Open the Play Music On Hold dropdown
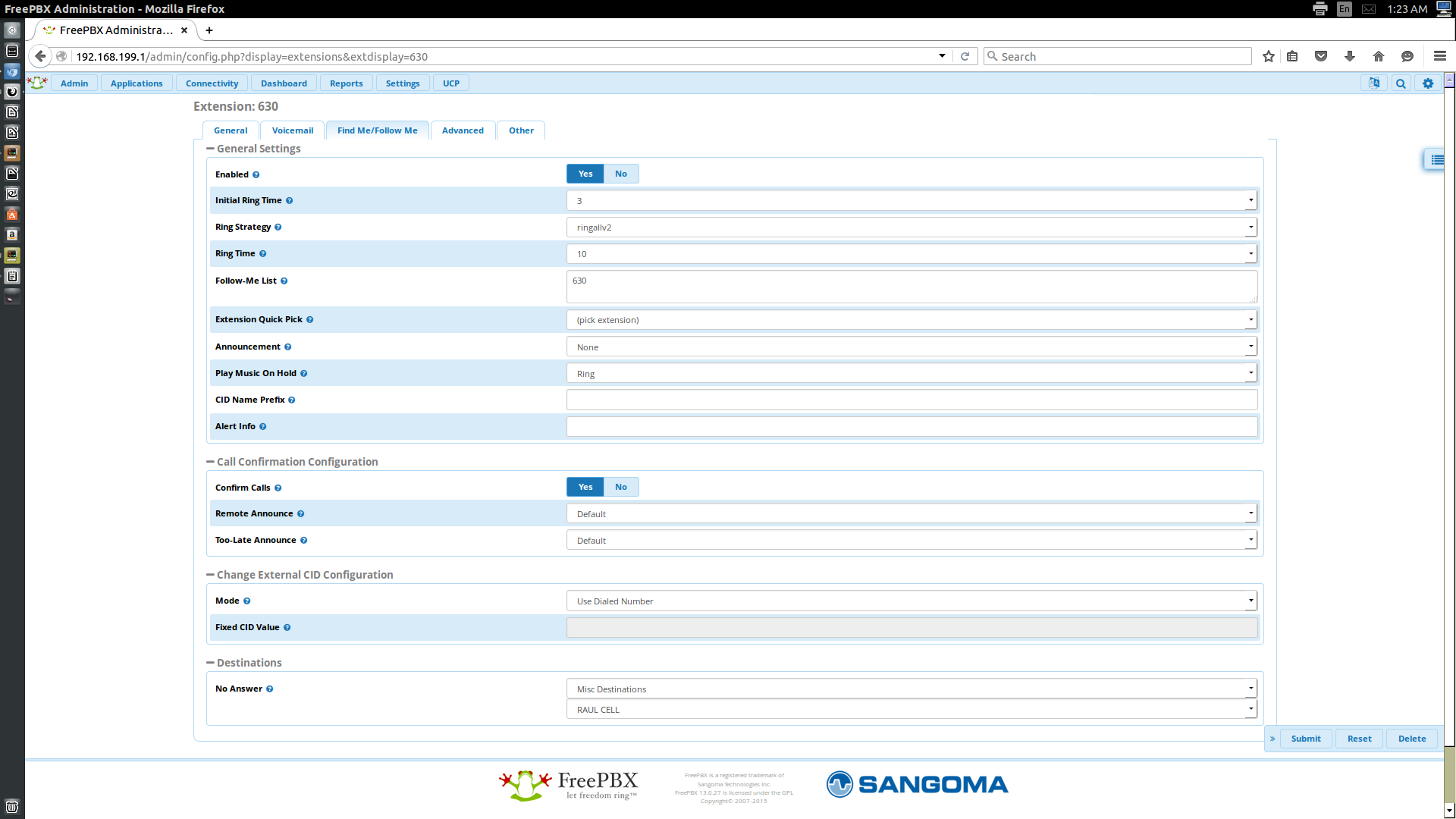This screenshot has height=819, width=1456. (912, 374)
